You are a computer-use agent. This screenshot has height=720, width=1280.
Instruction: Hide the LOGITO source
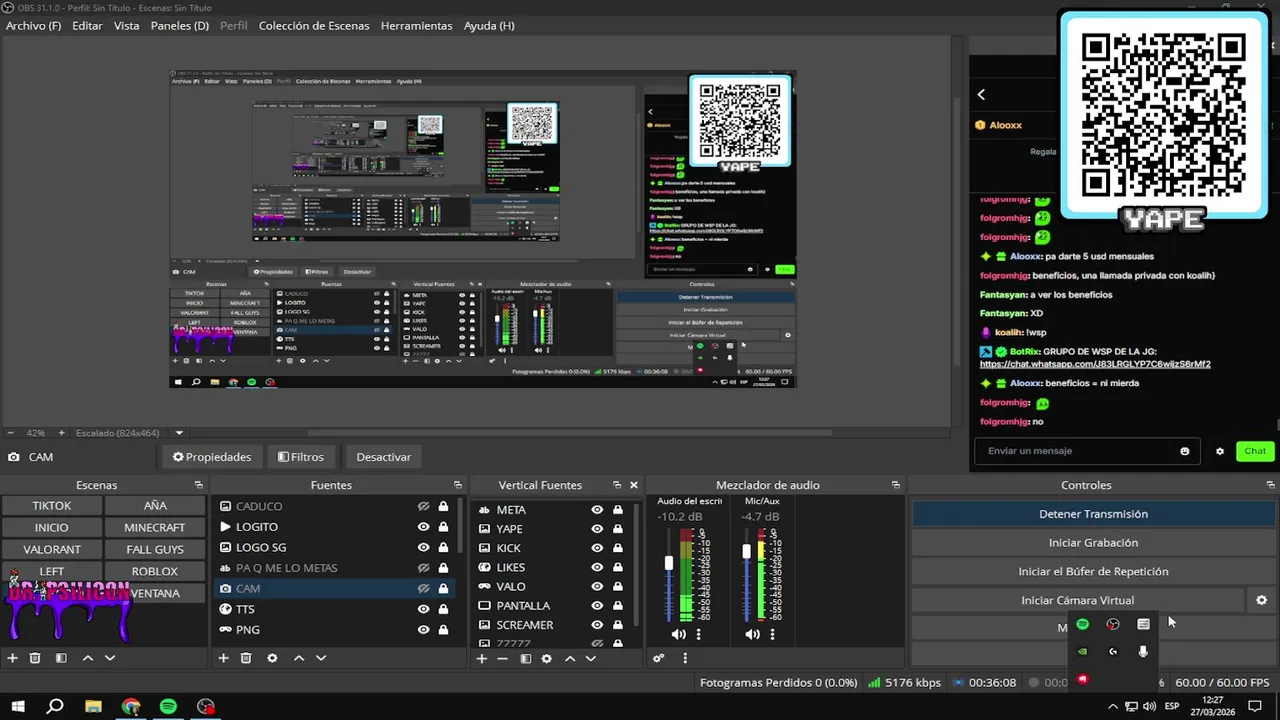tap(424, 527)
